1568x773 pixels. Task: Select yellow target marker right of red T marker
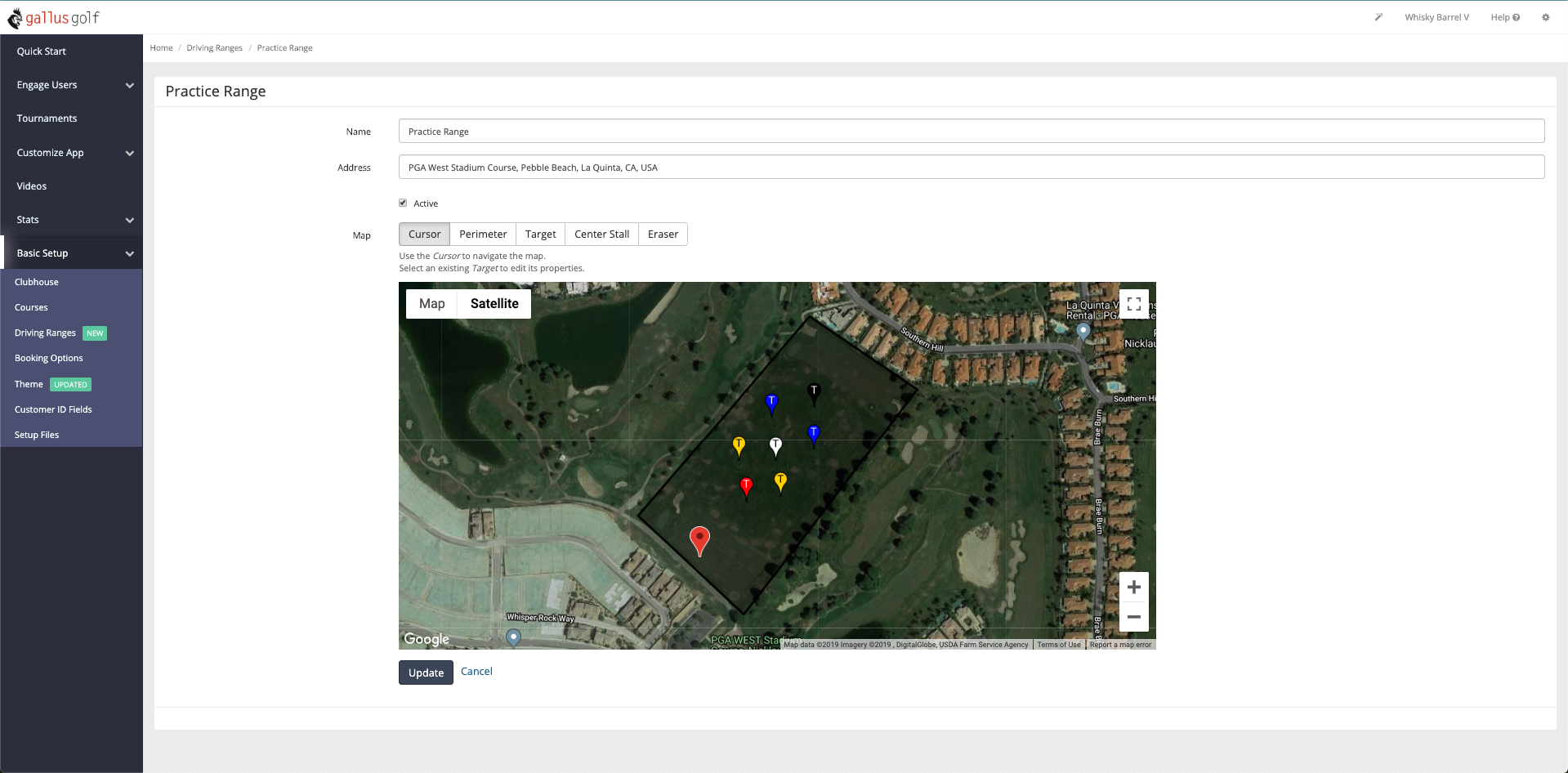[x=780, y=482]
